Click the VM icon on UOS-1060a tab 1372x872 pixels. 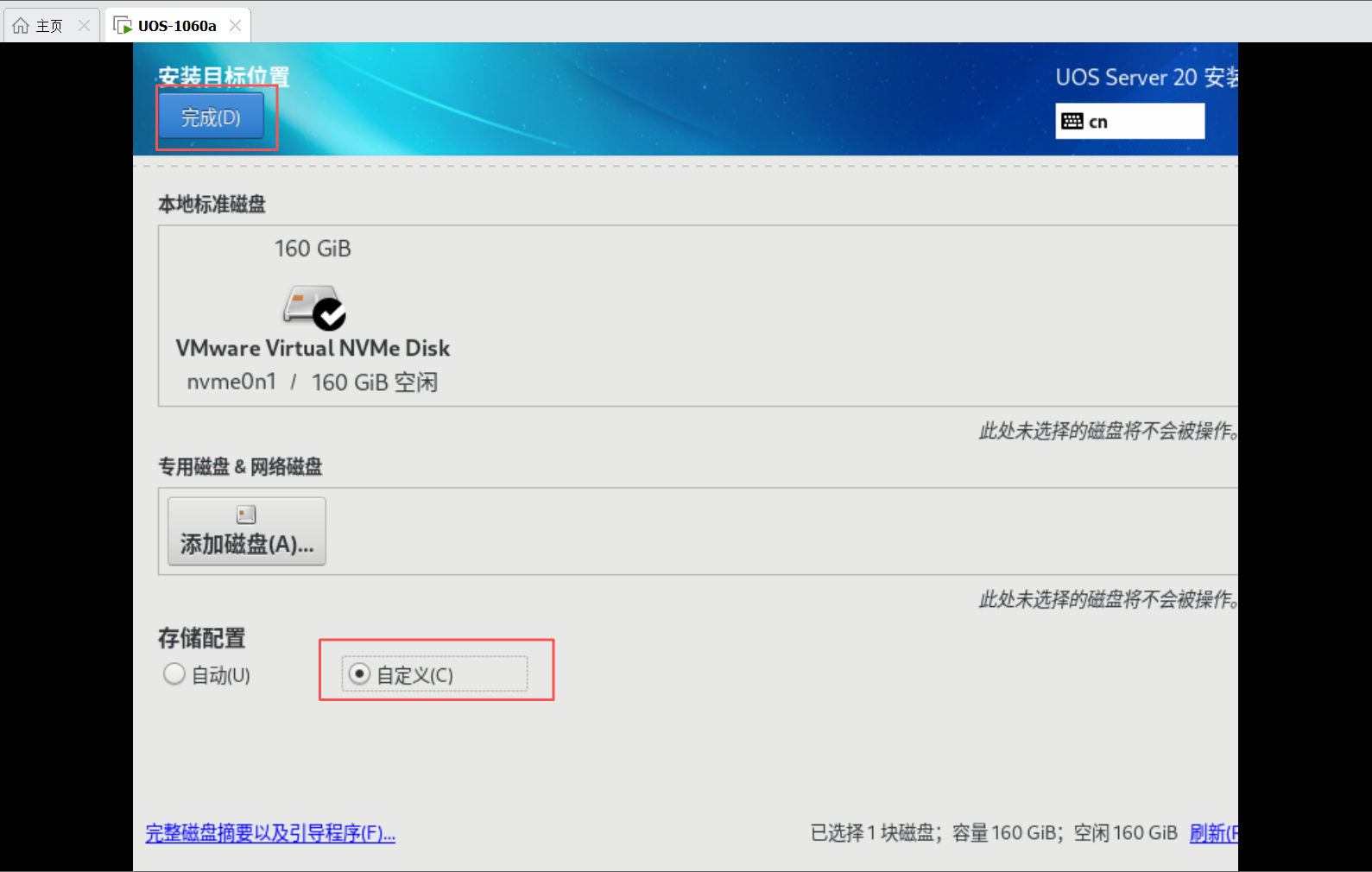point(123,26)
